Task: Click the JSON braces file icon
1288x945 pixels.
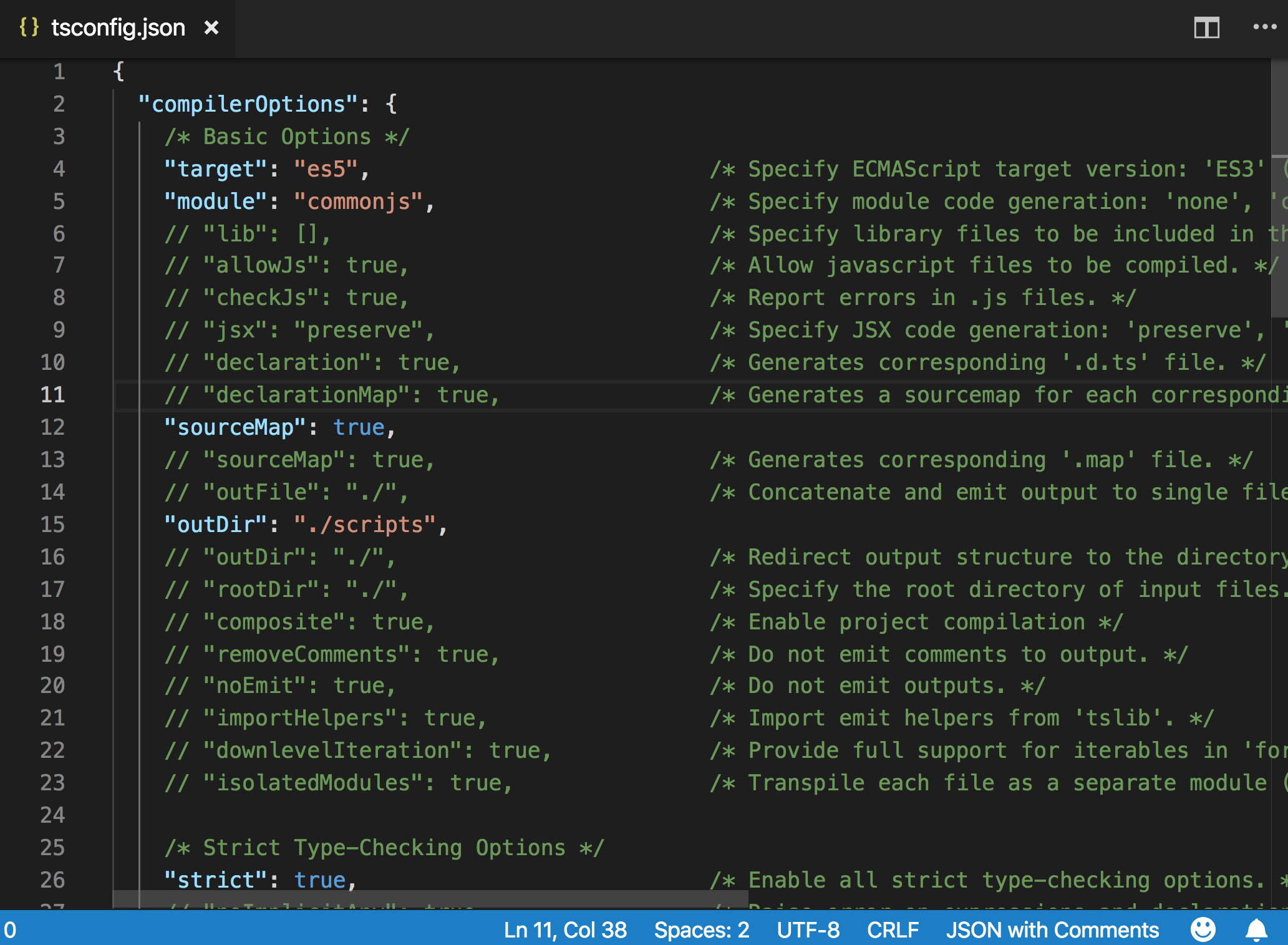Action: point(29,27)
